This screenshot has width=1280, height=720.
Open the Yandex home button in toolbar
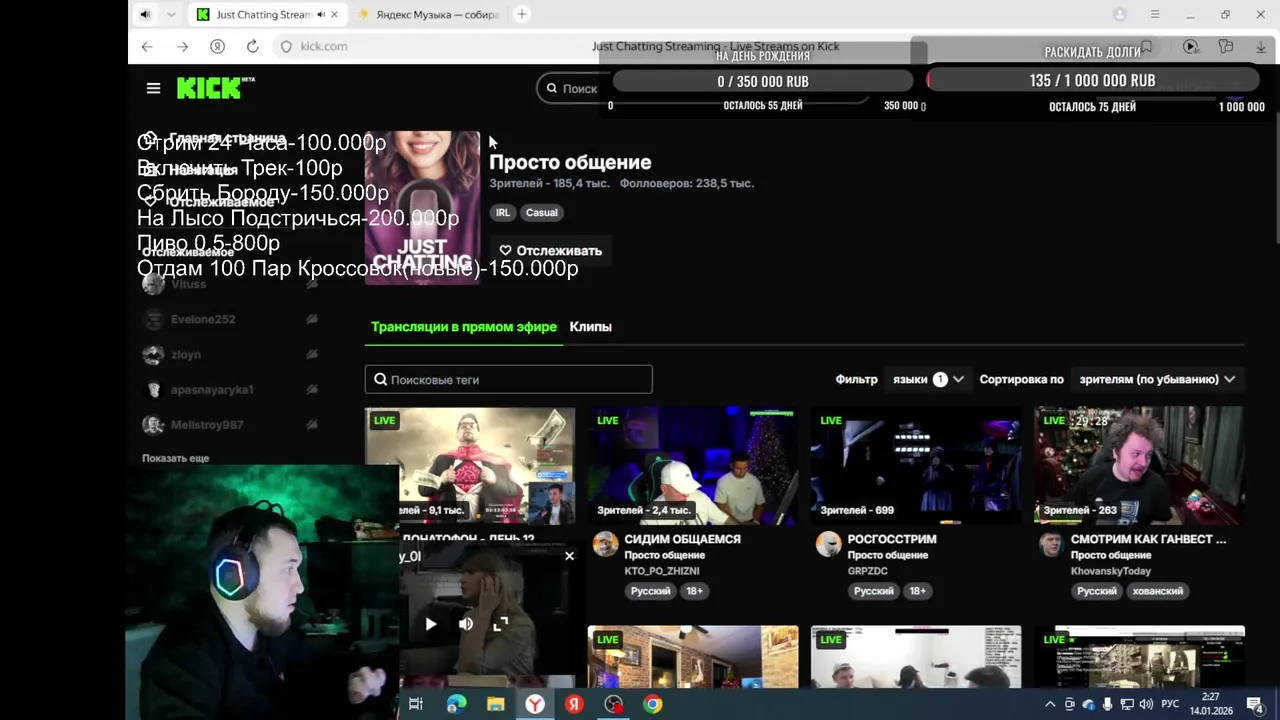coord(217,46)
